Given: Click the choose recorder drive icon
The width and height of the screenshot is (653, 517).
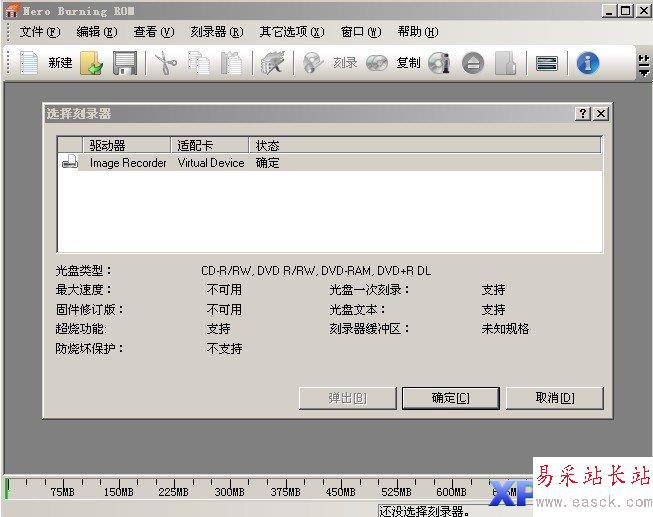Looking at the screenshot, I should (547, 64).
